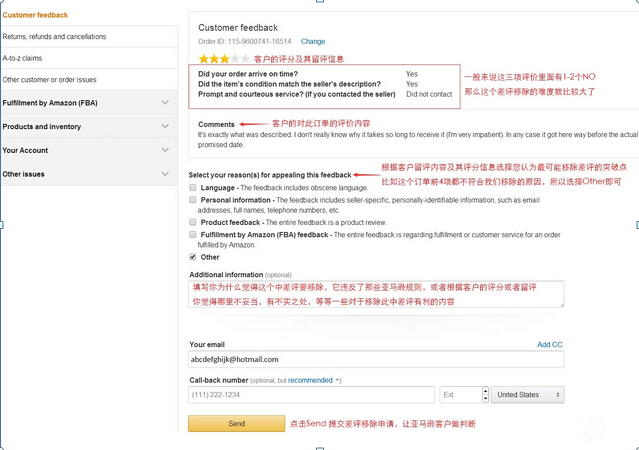Open the recommended info arrow near Call-back number
The width and height of the screenshot is (639, 450).
pos(337,380)
